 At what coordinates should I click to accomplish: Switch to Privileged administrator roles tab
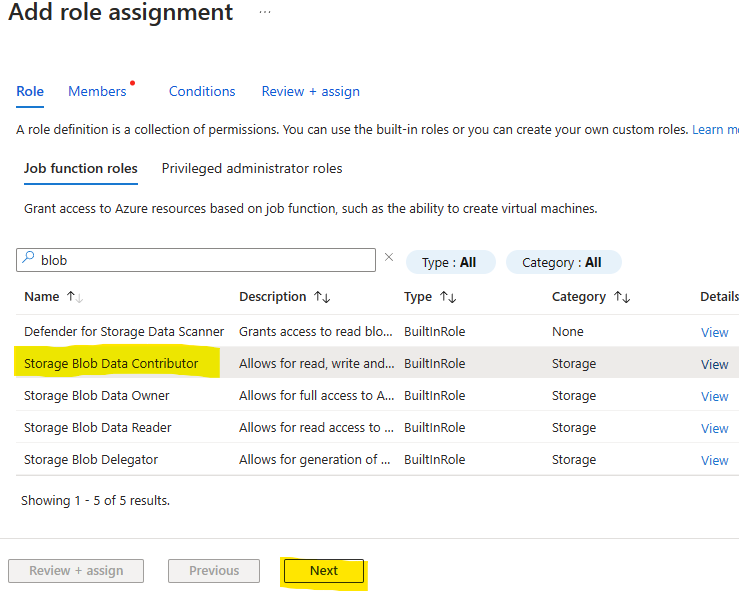click(x=252, y=169)
